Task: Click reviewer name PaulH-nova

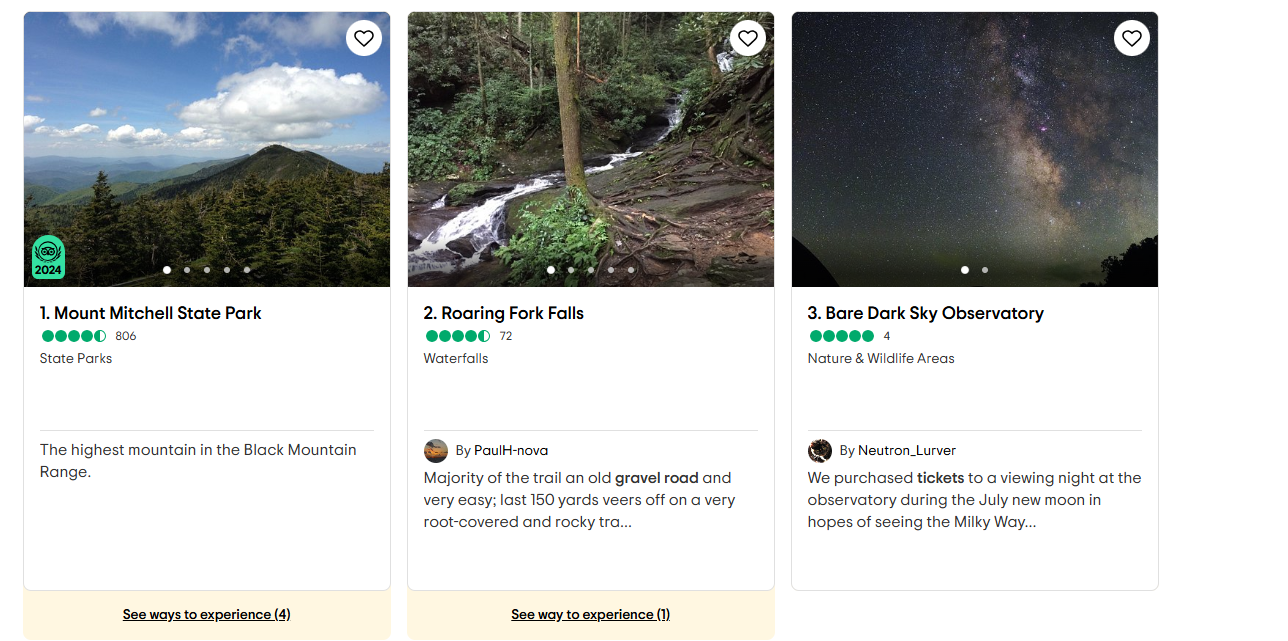Action: pos(511,450)
